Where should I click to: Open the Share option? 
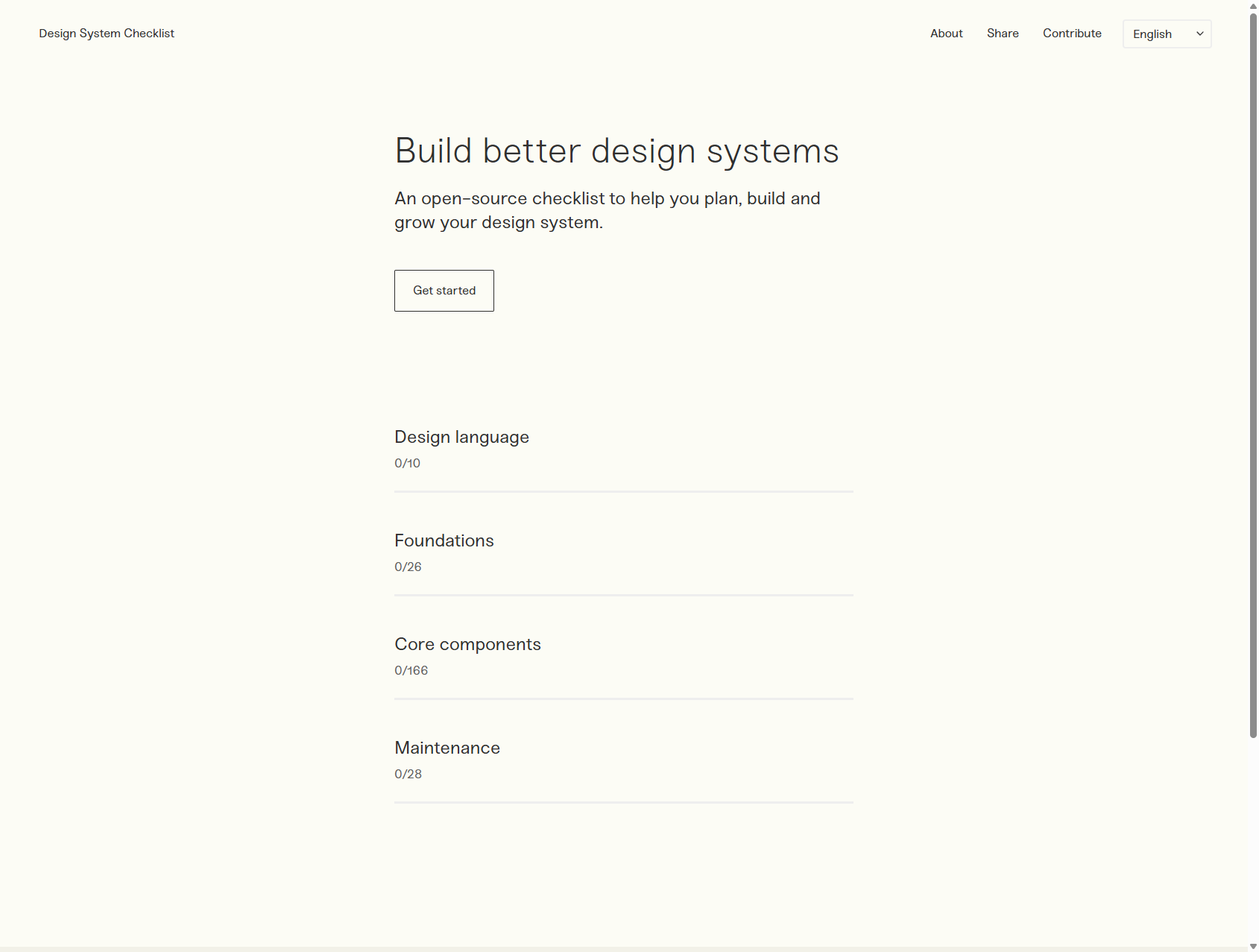point(1002,33)
